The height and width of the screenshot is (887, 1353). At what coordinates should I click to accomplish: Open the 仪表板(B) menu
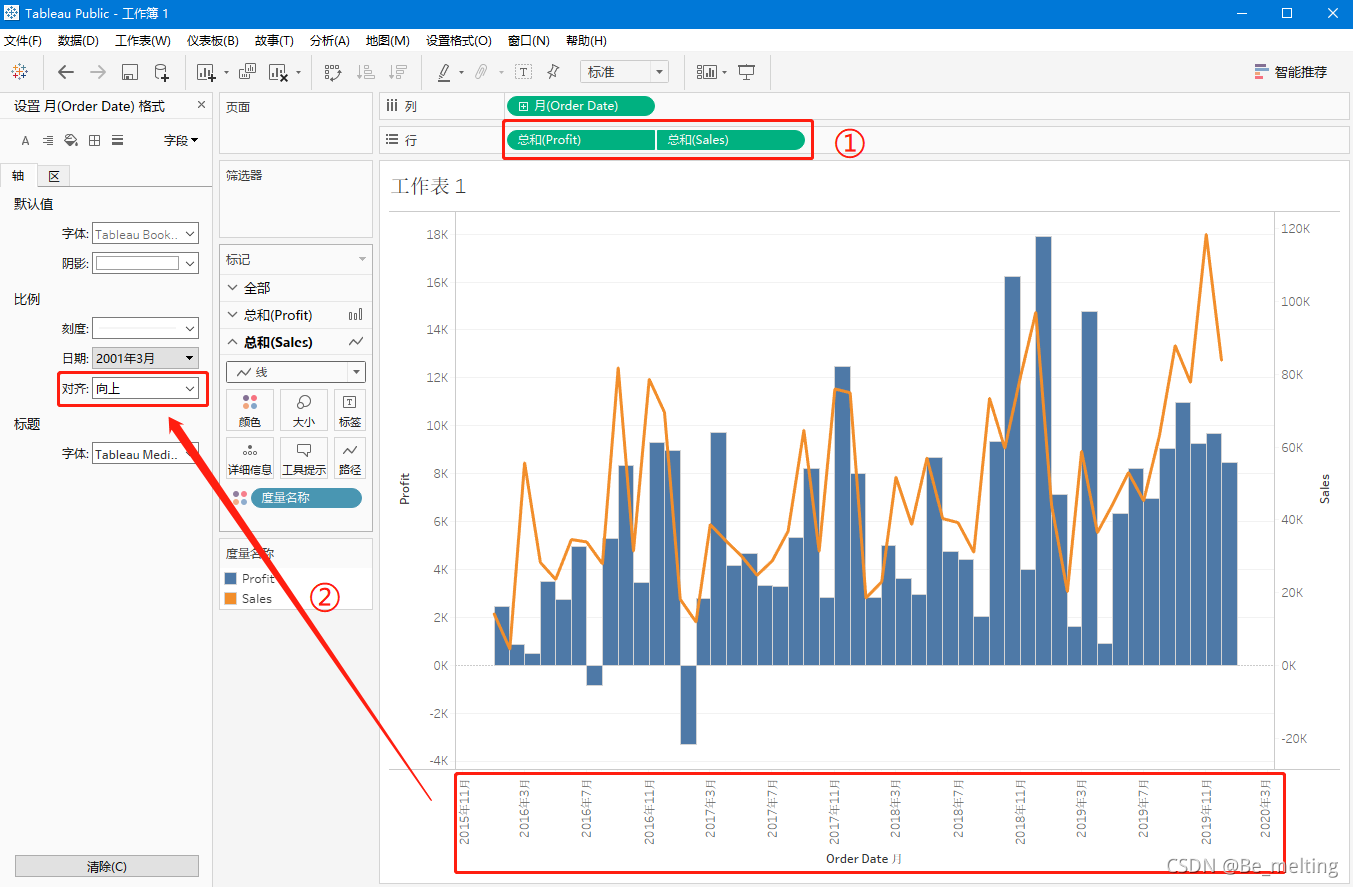[x=213, y=41]
